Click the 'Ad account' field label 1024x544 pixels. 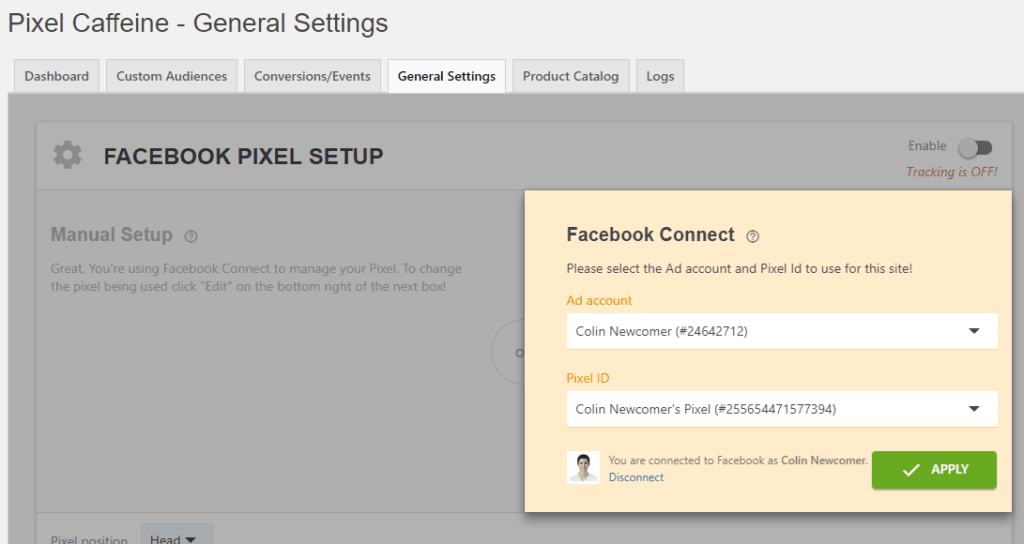tap(599, 300)
